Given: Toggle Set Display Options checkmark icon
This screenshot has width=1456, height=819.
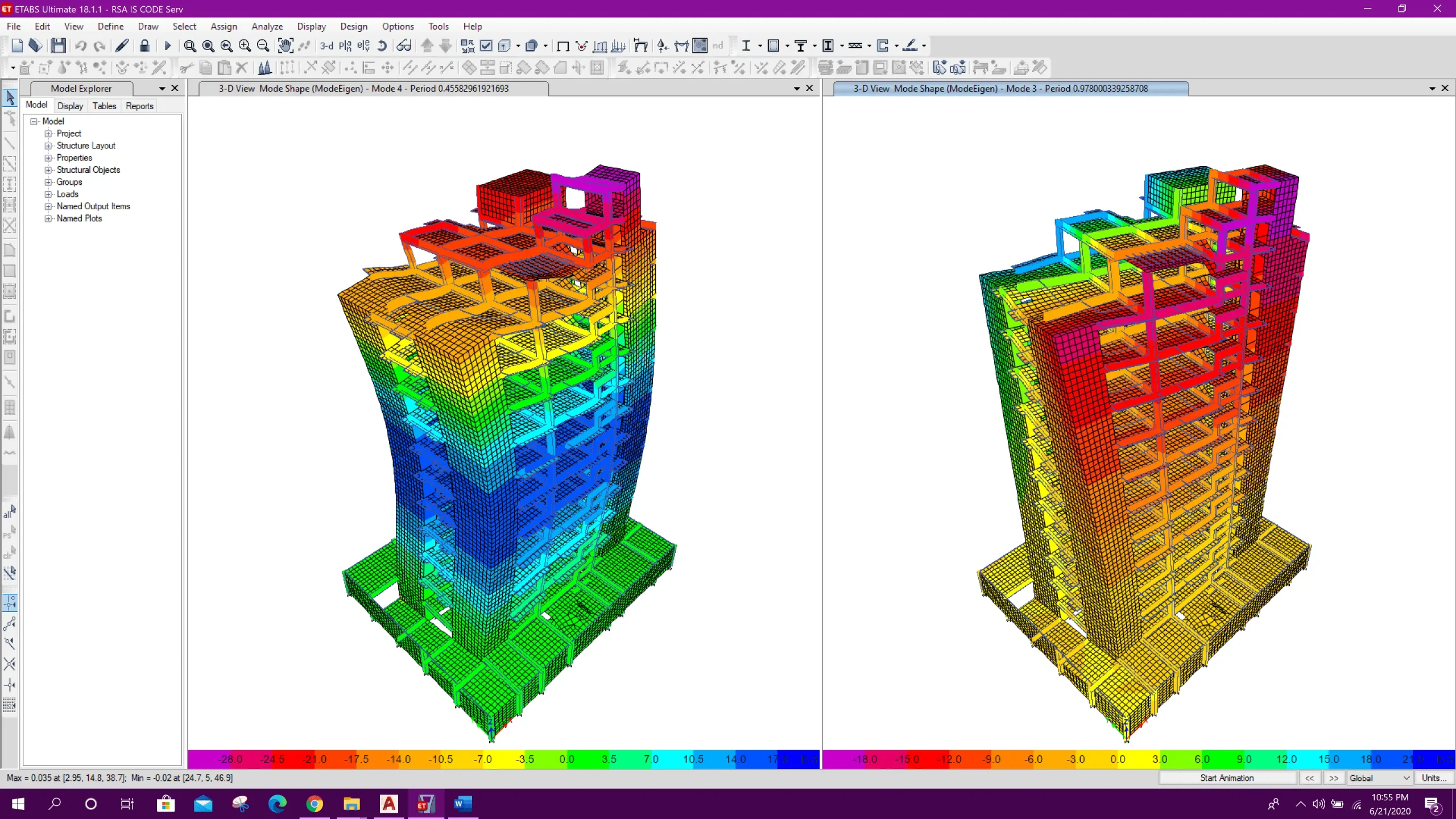Looking at the screenshot, I should coord(486,45).
